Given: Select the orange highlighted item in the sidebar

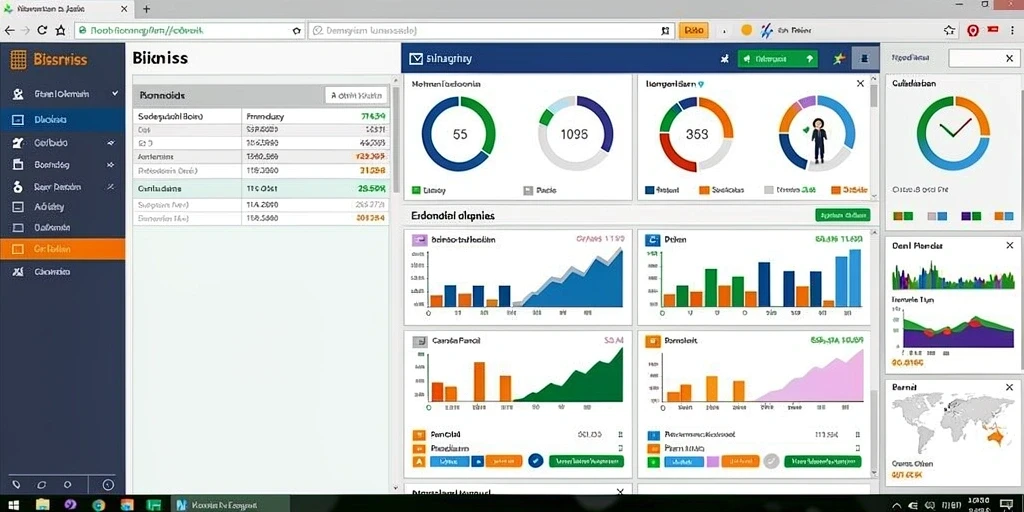Looking at the screenshot, I should [x=62, y=249].
